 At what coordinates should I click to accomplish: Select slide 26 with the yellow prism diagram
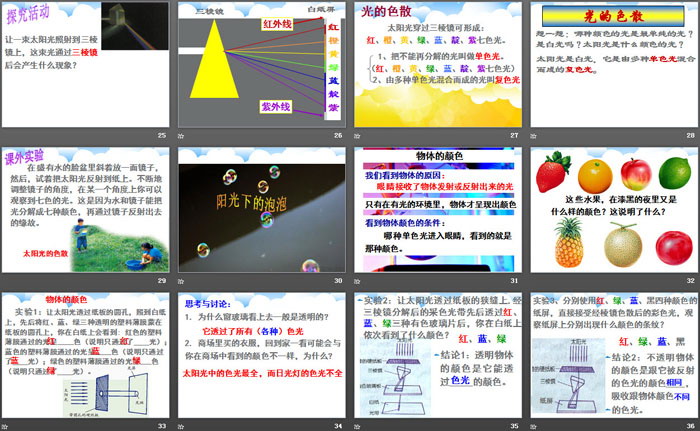tap(262, 65)
